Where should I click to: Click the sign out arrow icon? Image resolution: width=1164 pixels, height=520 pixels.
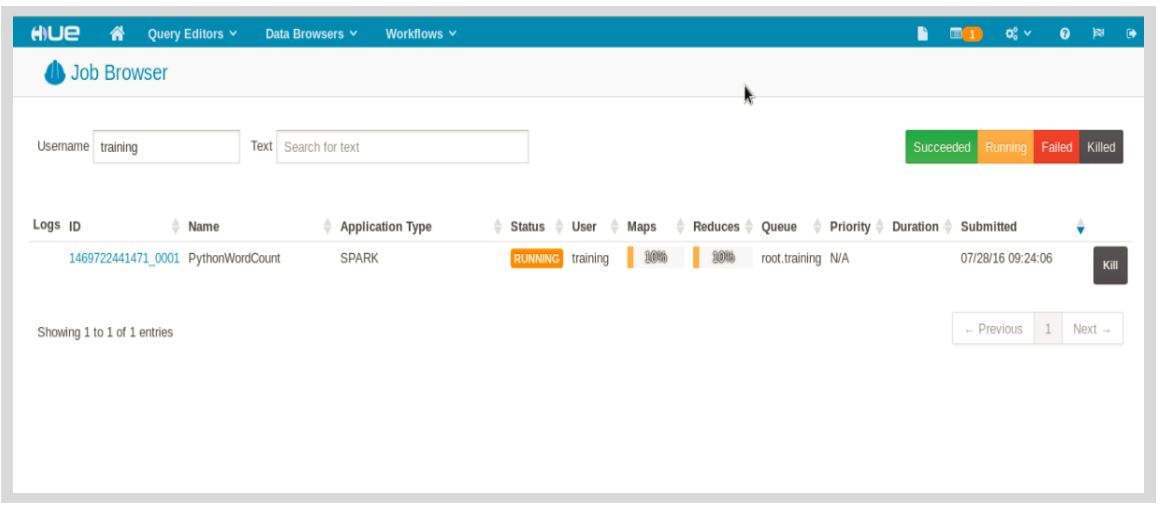[1132, 34]
